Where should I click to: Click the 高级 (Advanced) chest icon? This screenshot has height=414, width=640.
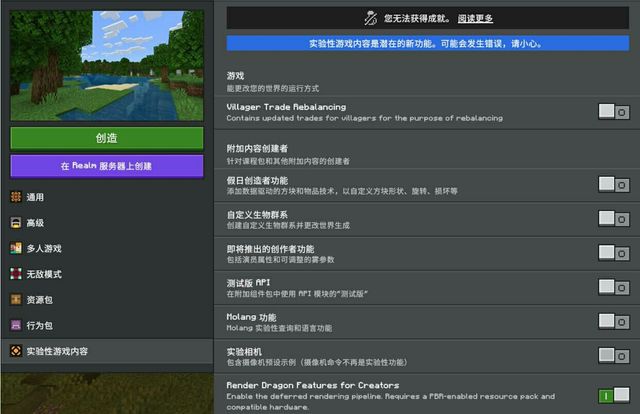coord(16,223)
